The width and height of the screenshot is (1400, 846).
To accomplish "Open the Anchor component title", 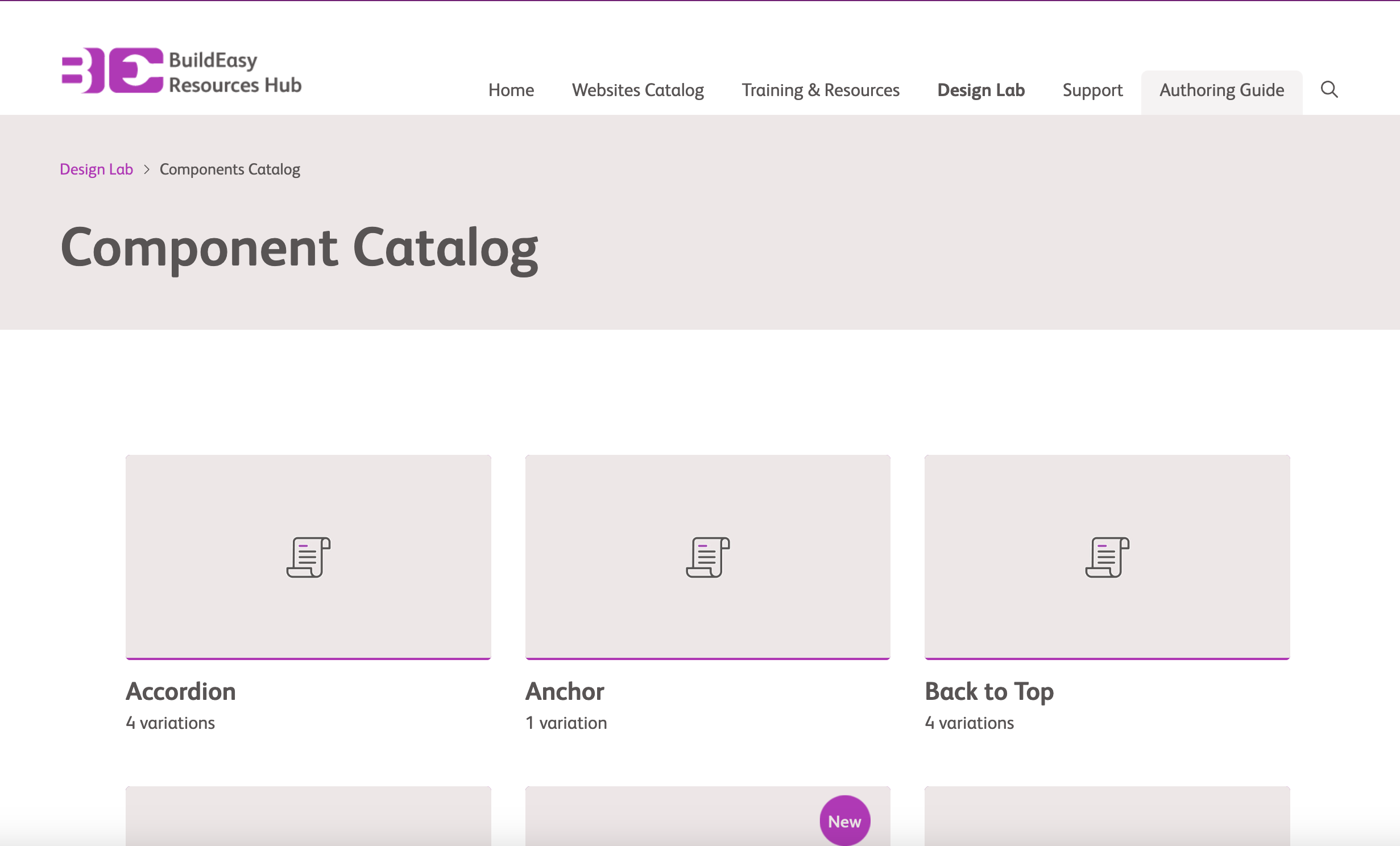I will 565,691.
